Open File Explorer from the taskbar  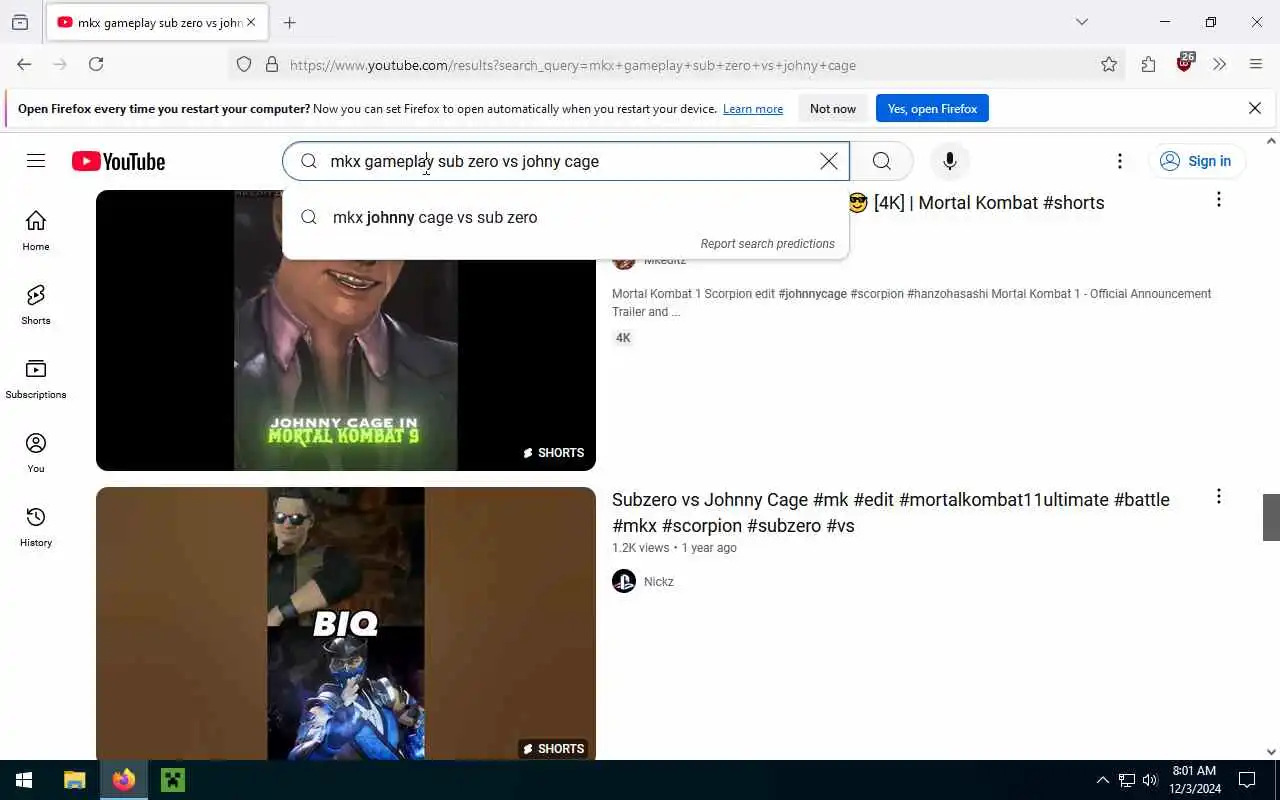[x=74, y=780]
